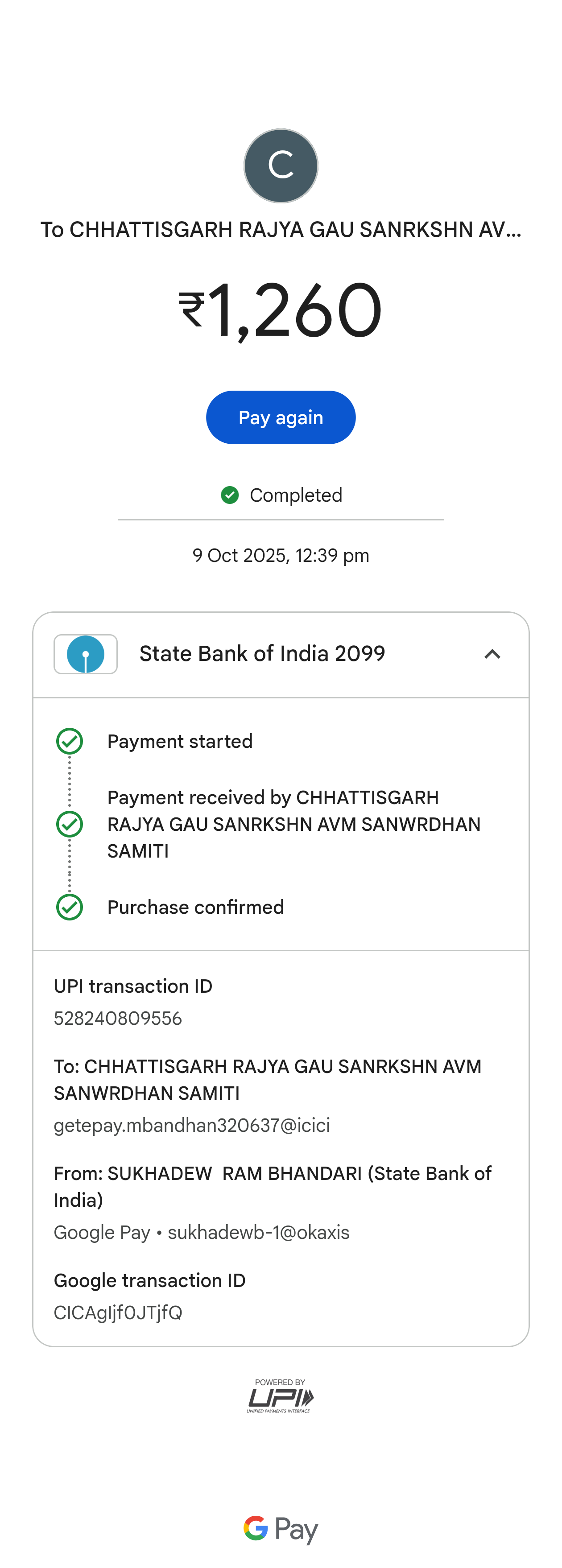The image size is (562, 1568).
Task: Select the getepay.mbandhan320637@icici UPI address
Action: pos(192,1126)
